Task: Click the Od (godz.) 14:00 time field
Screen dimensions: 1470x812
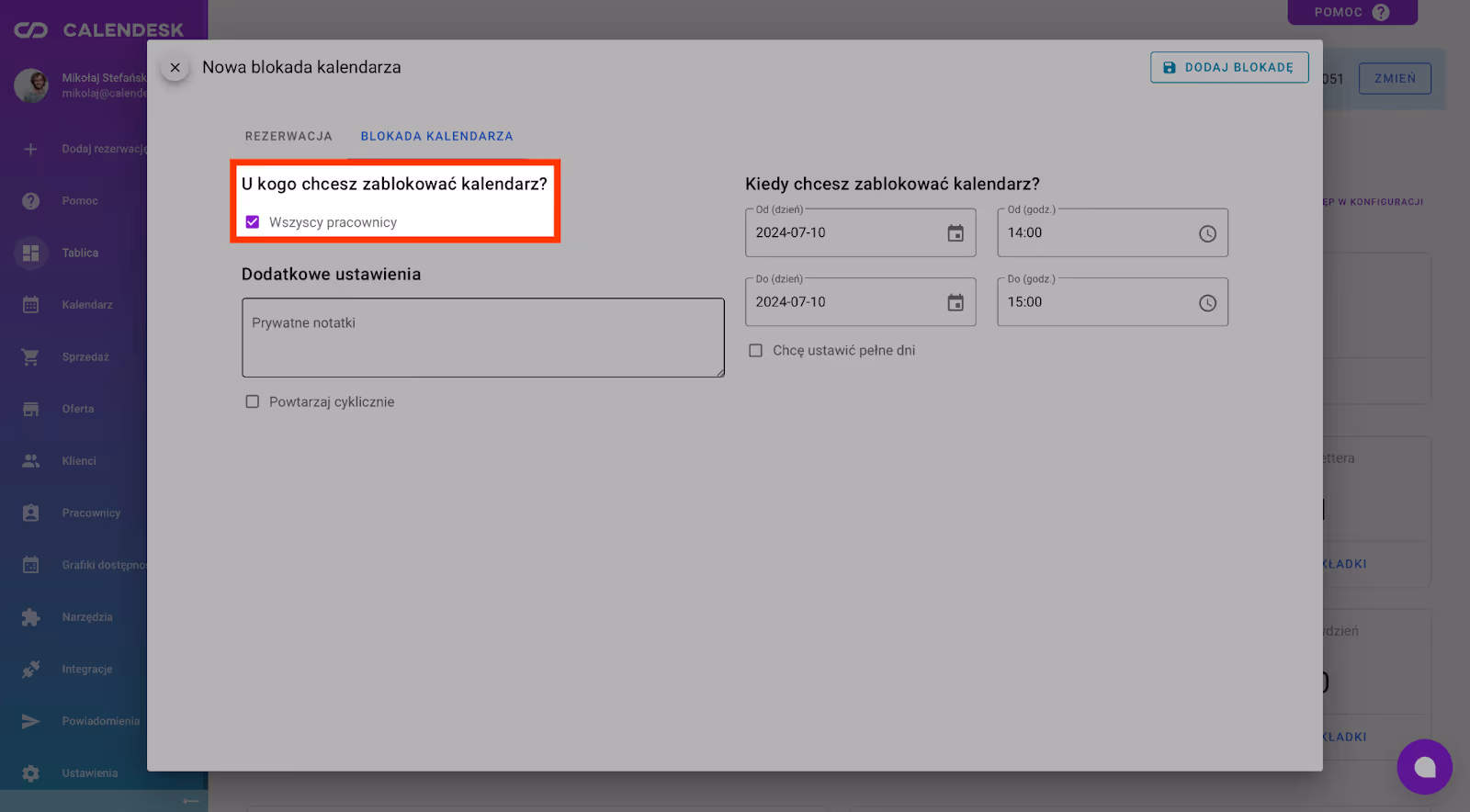Action: click(1093, 233)
